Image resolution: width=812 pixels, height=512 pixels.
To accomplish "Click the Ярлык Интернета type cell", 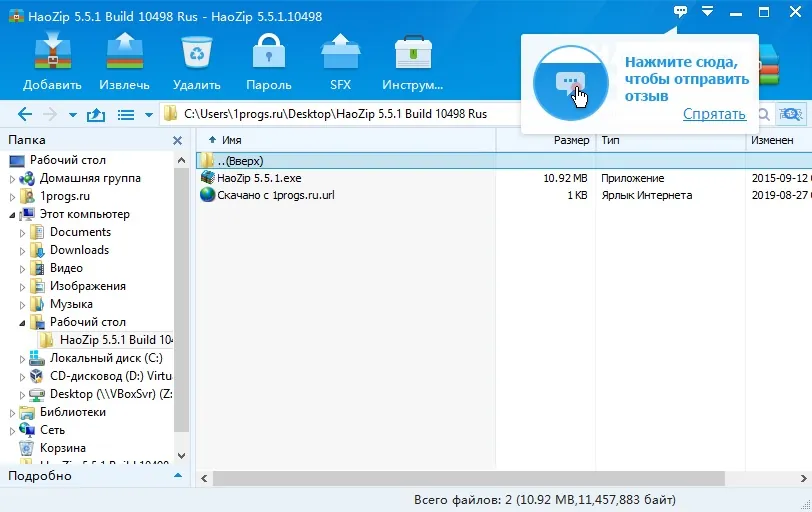I will (x=646, y=195).
